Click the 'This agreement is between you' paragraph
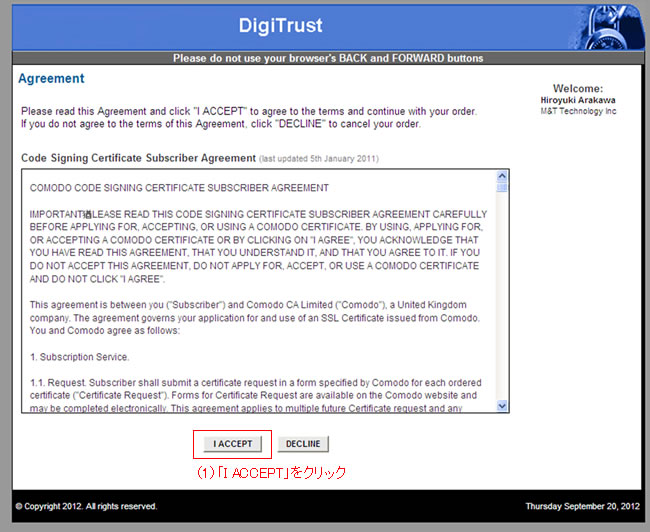650x532 pixels. pos(255,318)
